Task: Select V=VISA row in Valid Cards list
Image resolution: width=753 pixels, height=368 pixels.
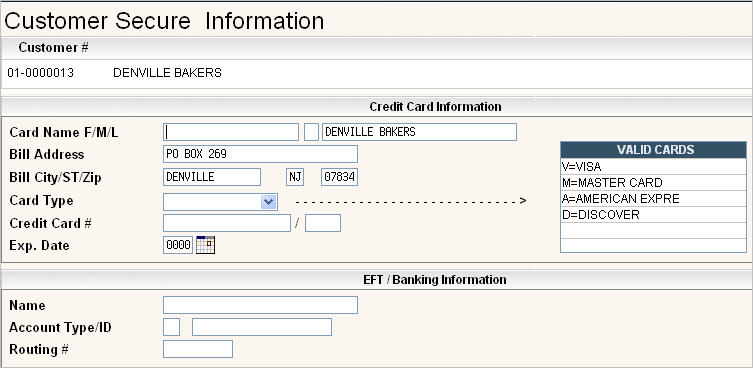Action: [653, 167]
